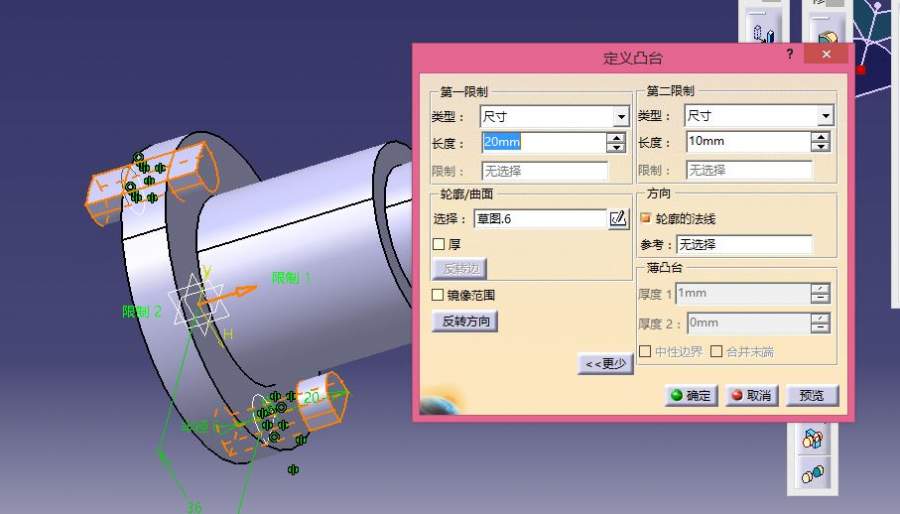Image resolution: width=900 pixels, height=514 pixels.
Task: Confirm pad with 确定 button
Action: pyautogui.click(x=692, y=395)
